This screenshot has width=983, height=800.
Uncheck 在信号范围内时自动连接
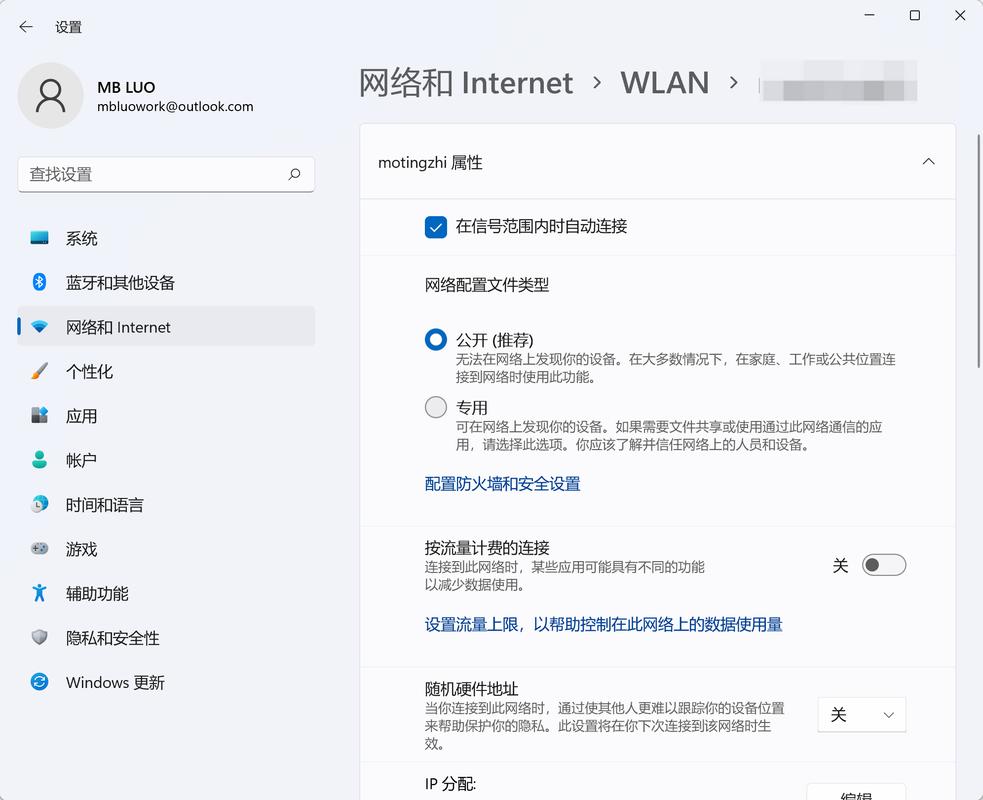[435, 227]
